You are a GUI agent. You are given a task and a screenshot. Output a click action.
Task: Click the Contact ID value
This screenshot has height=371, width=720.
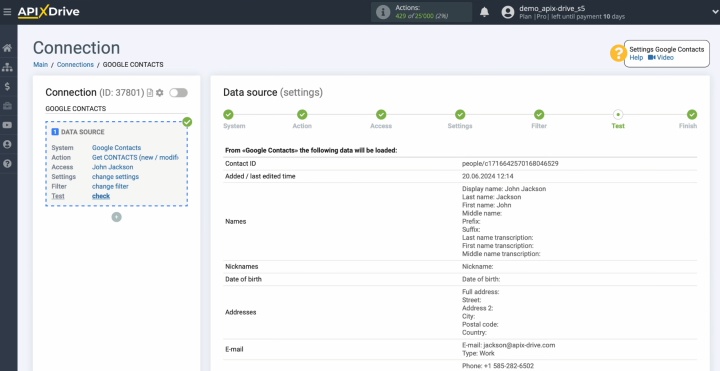pos(510,163)
